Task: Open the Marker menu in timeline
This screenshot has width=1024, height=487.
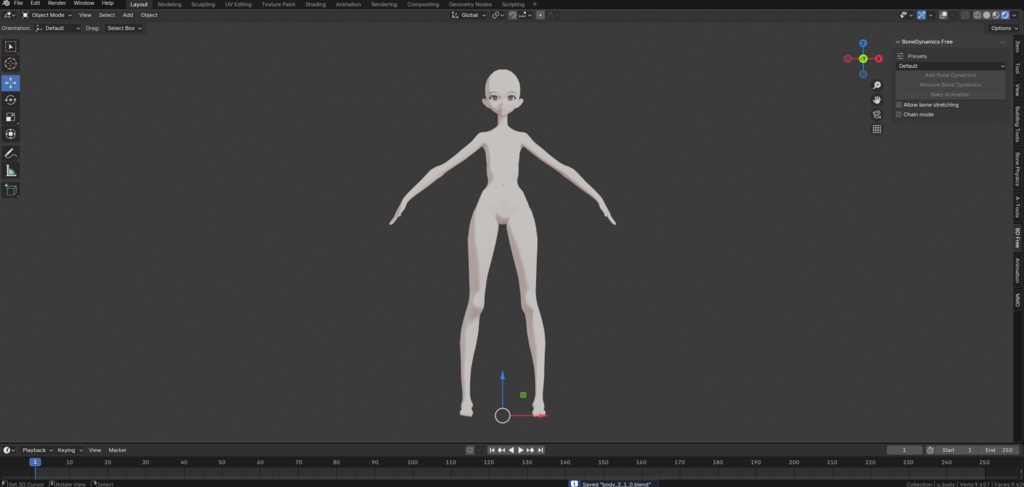Action: pos(118,450)
